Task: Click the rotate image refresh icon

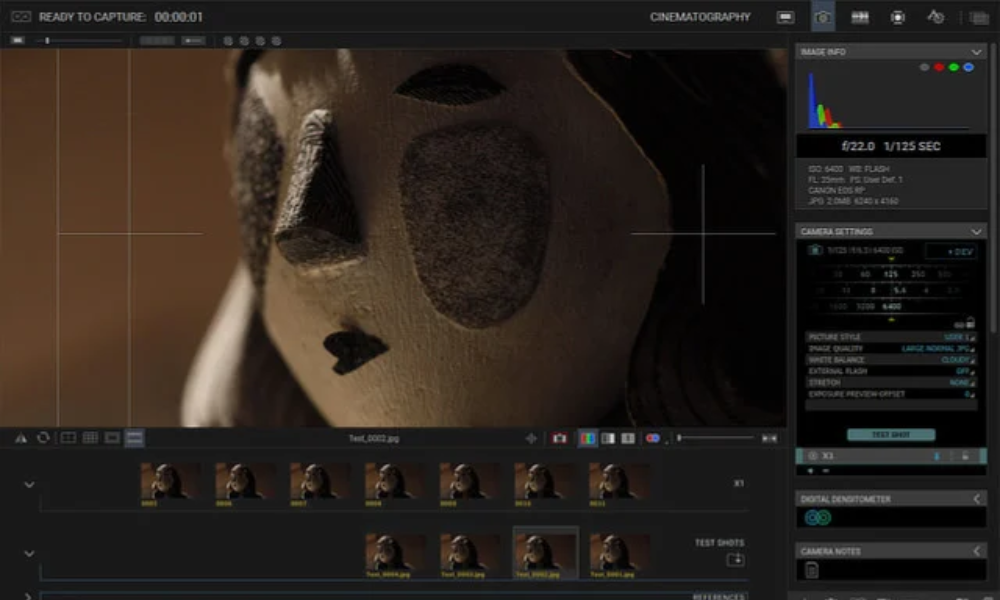Action: click(43, 437)
